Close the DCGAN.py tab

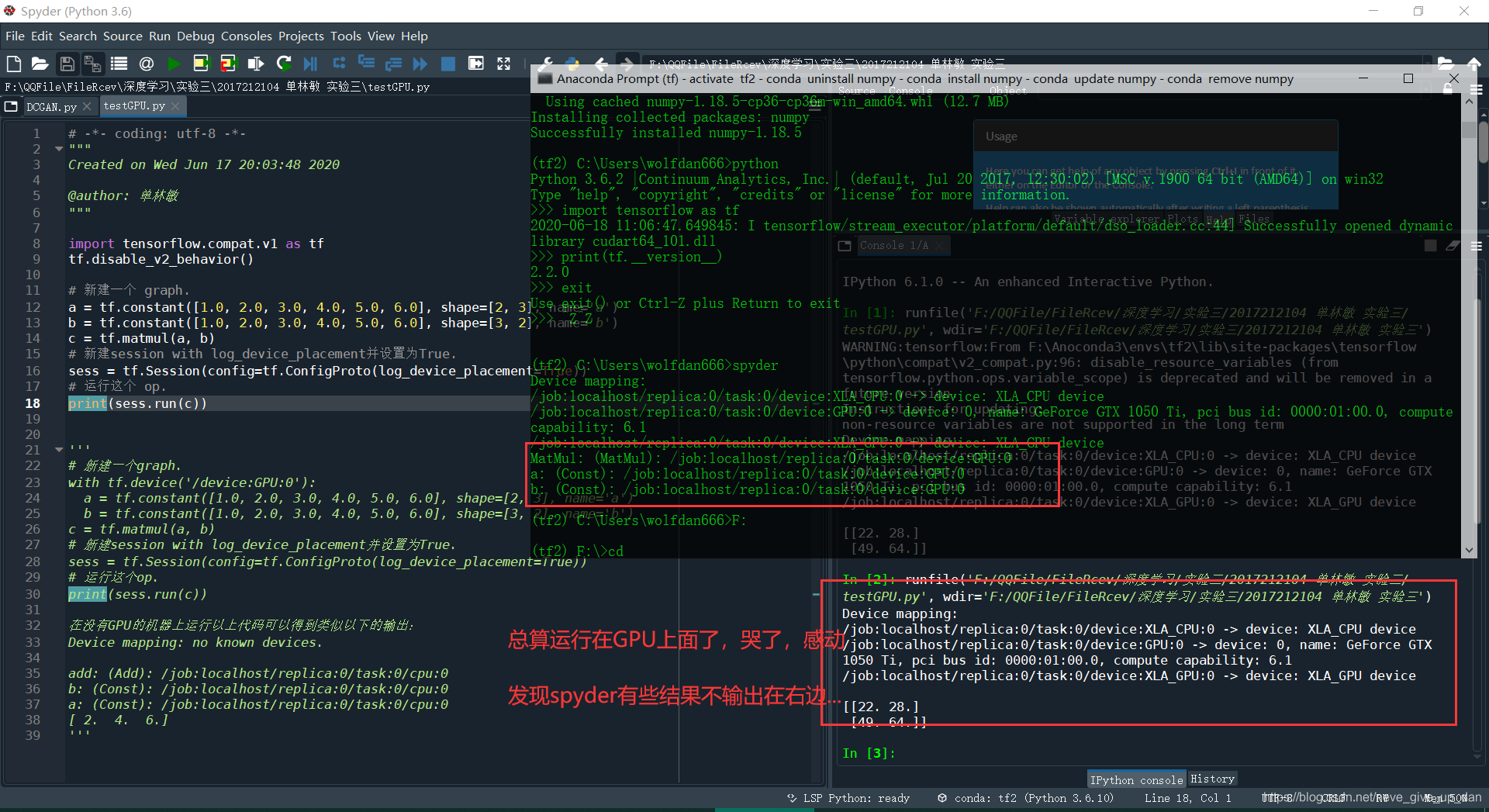[87, 106]
